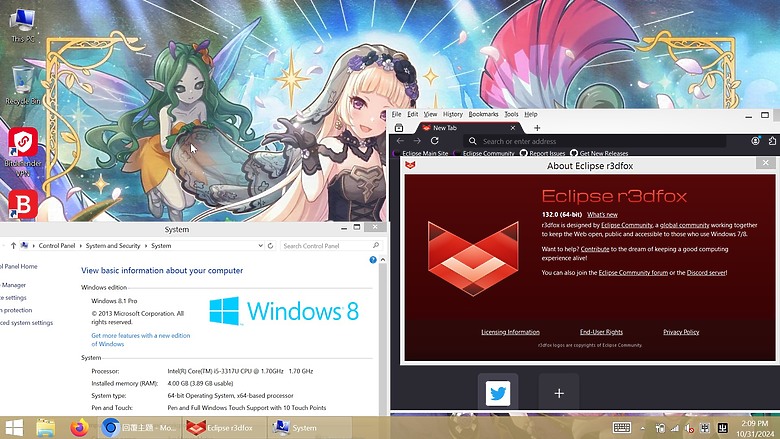Open Privacy Policy link
Image resolution: width=780 pixels, height=439 pixels.
point(681,332)
